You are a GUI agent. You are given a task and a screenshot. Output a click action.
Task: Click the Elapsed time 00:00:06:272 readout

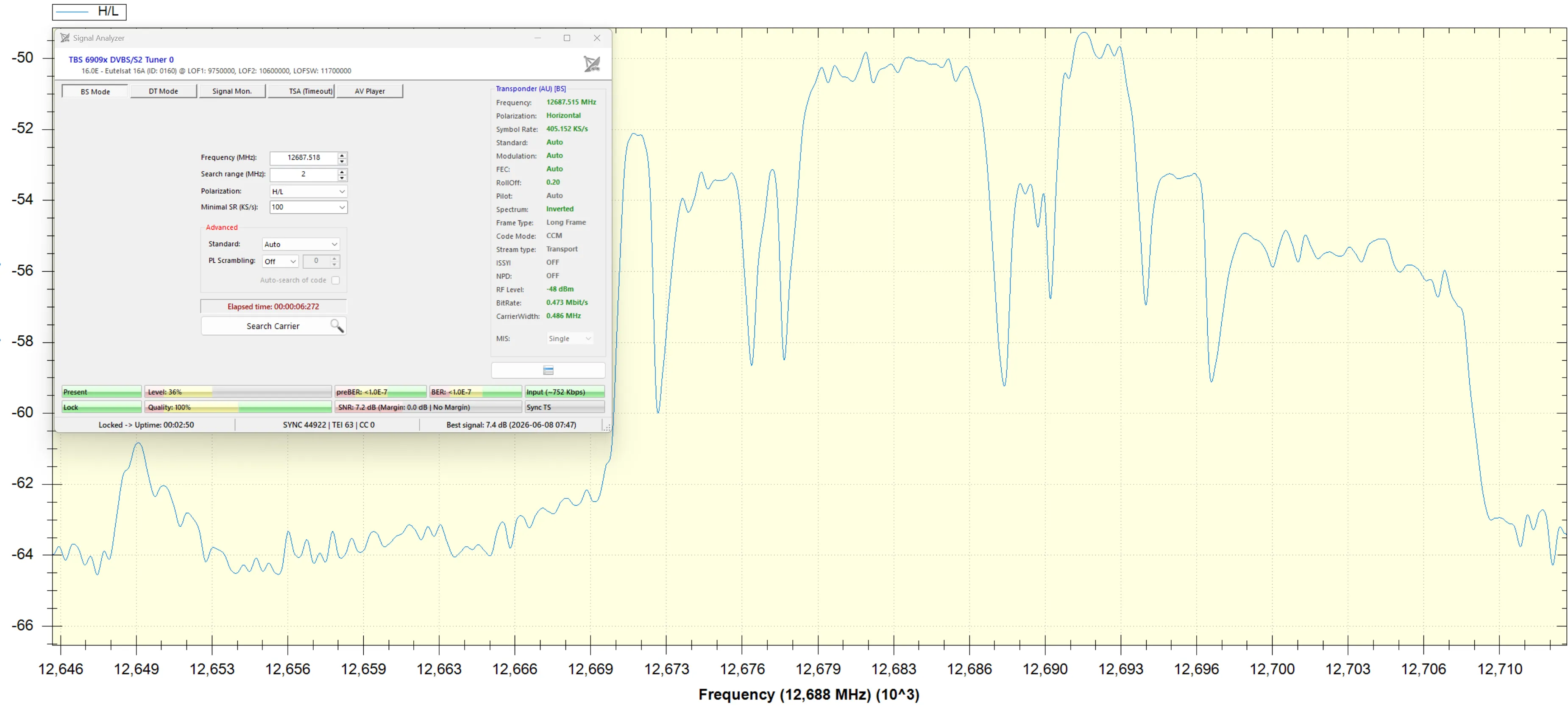click(x=273, y=307)
